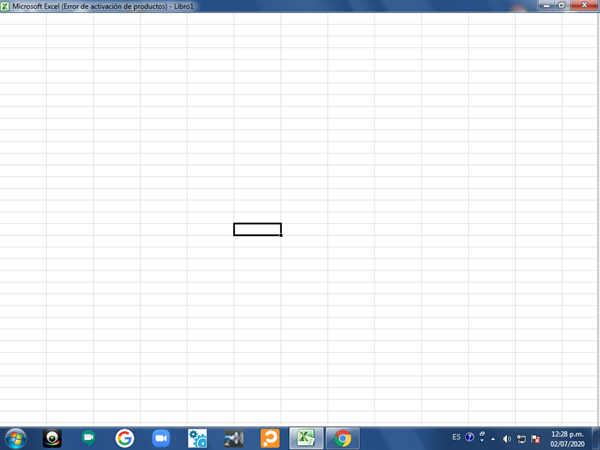The width and height of the screenshot is (600, 450).
Task: Minimize the Excel window
Action: (x=546, y=5)
